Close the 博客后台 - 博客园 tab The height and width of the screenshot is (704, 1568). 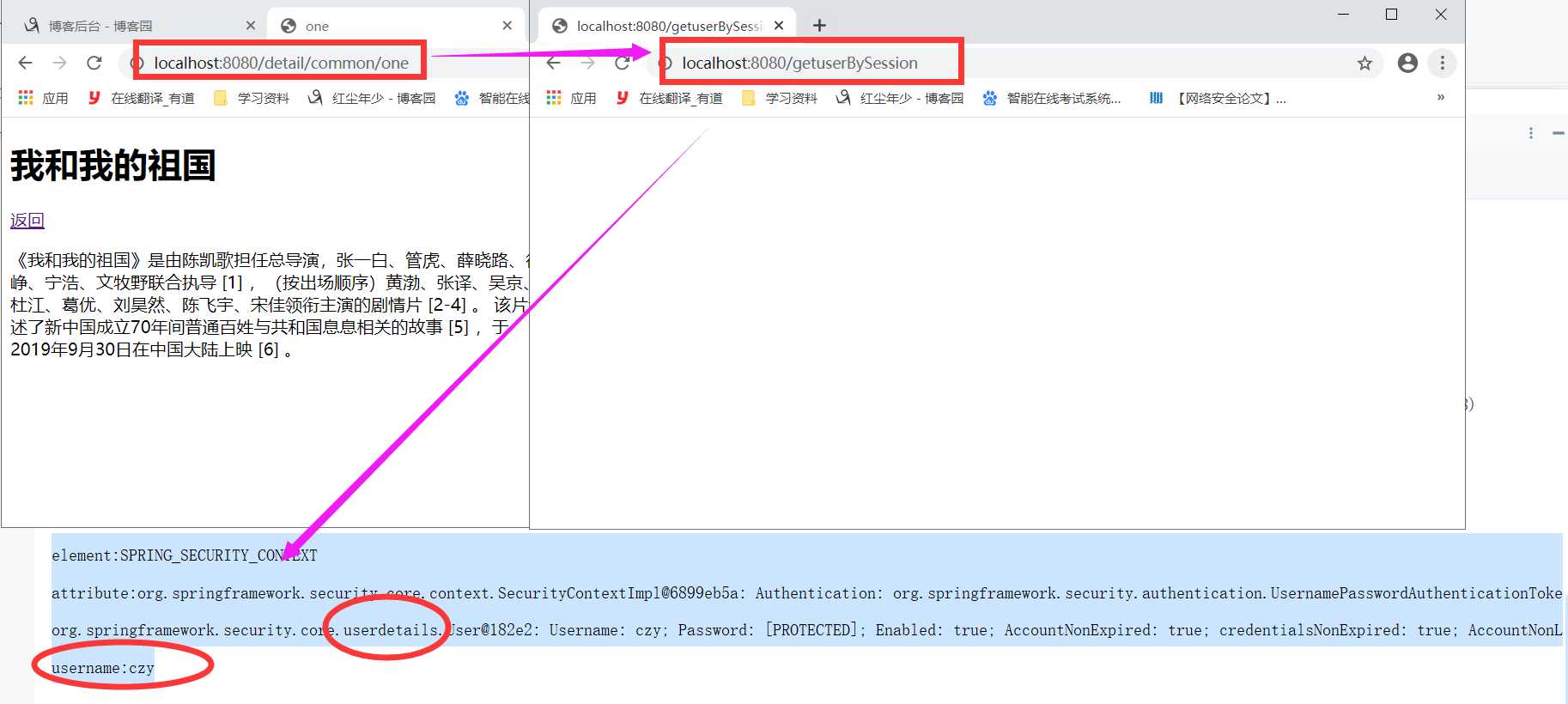tap(250, 26)
